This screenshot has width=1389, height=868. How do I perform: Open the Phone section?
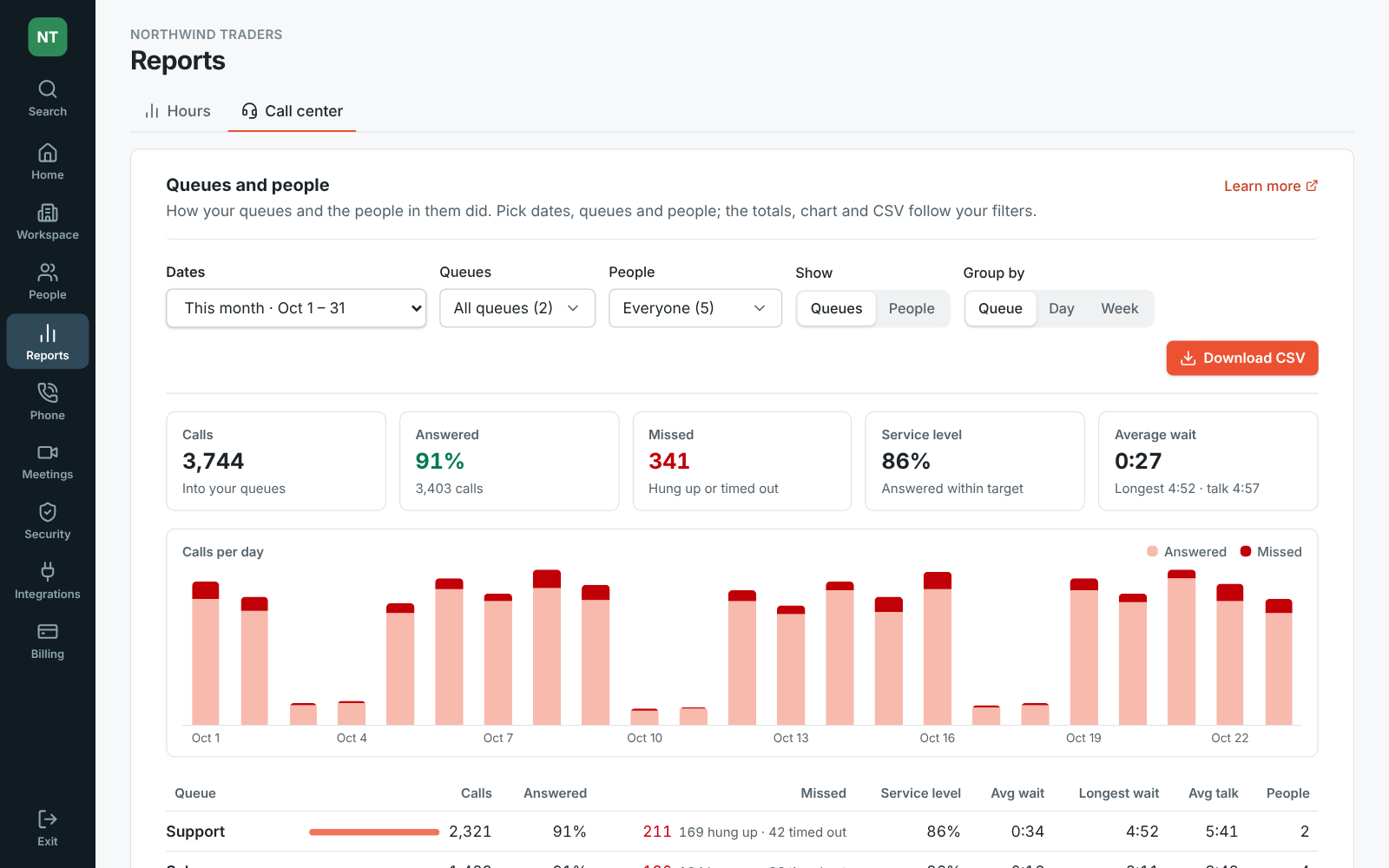pos(48,402)
